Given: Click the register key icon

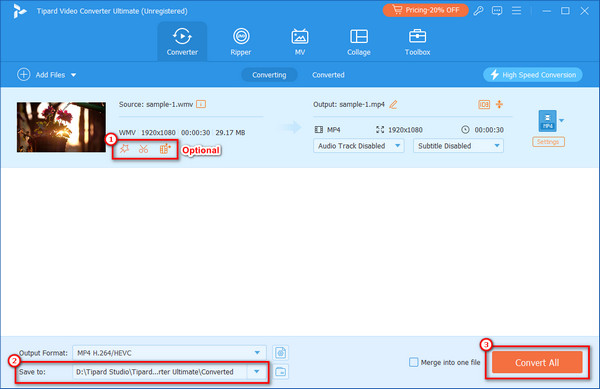Looking at the screenshot, I should (478, 11).
